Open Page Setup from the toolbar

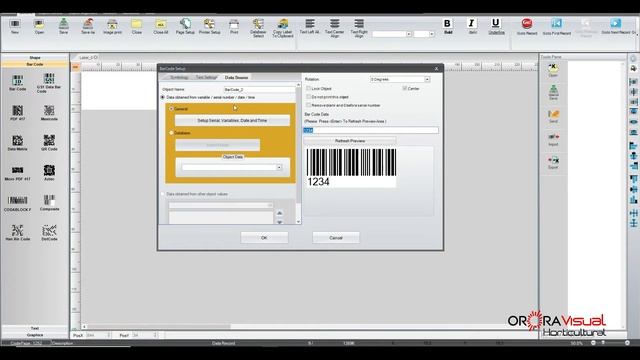pyautogui.click(x=185, y=26)
